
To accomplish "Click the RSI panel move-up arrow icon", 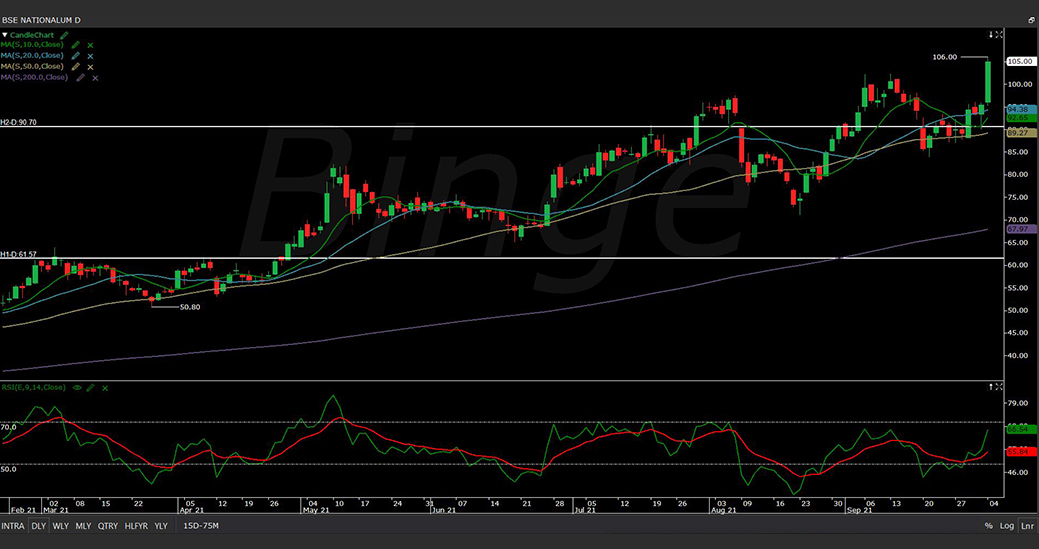I will (991, 387).
